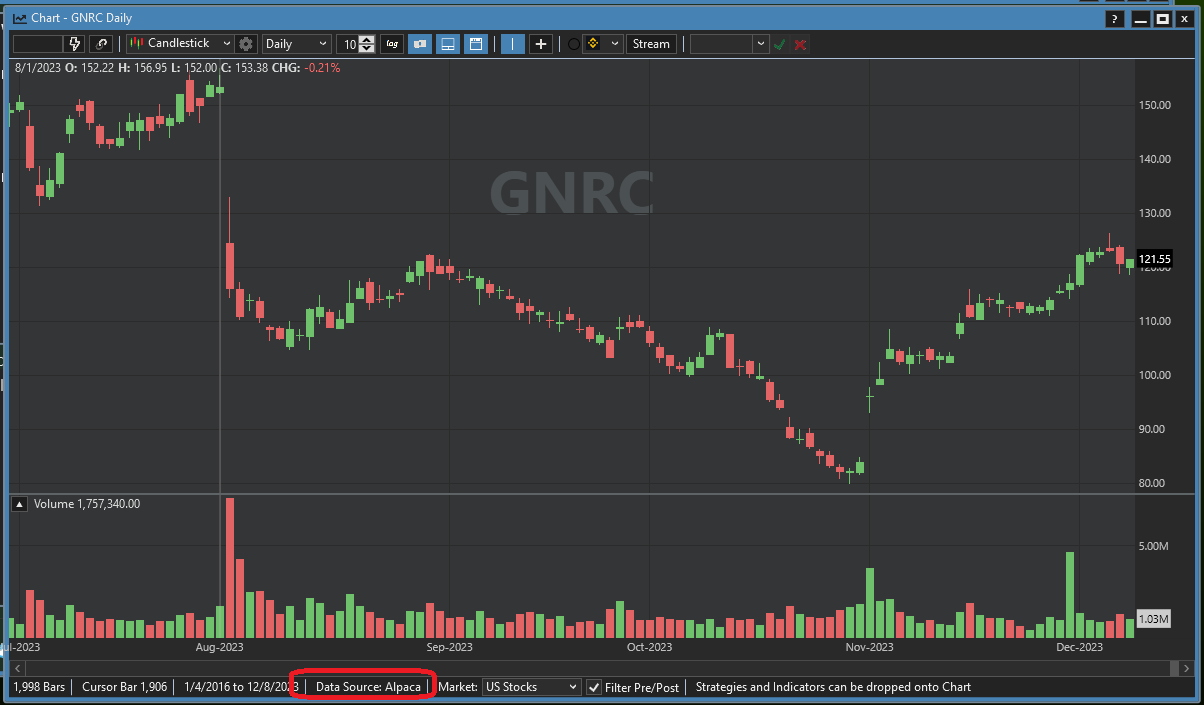Collapse the Volume pane with triangle
Screen dimensions: 1204x705
point(19,504)
